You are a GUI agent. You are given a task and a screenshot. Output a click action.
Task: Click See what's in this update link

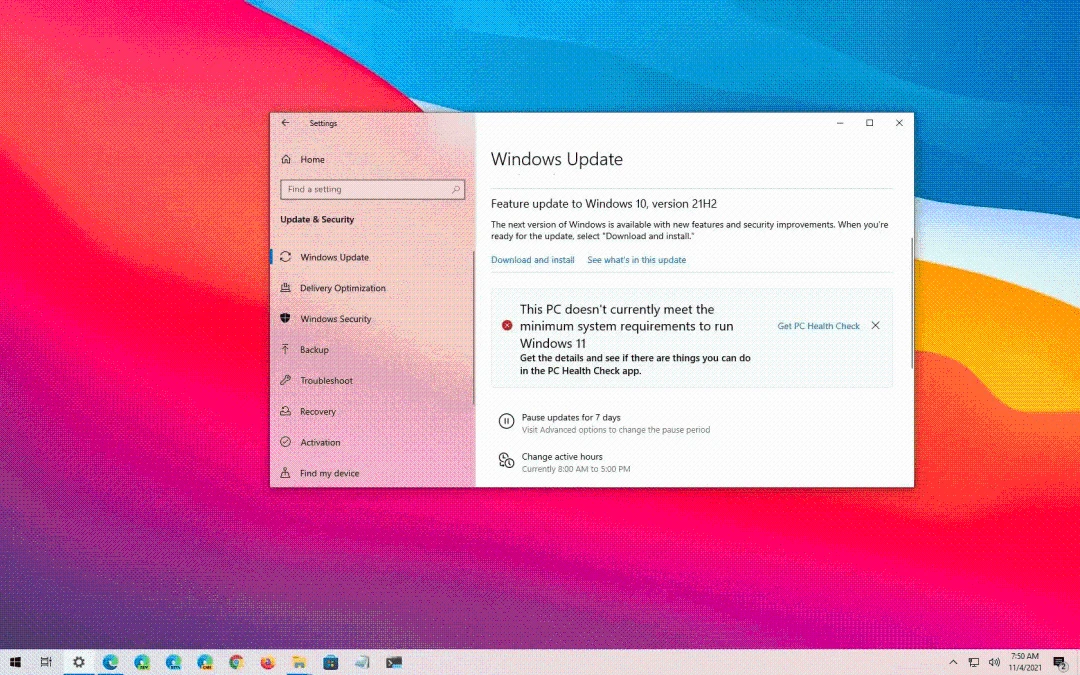636,260
